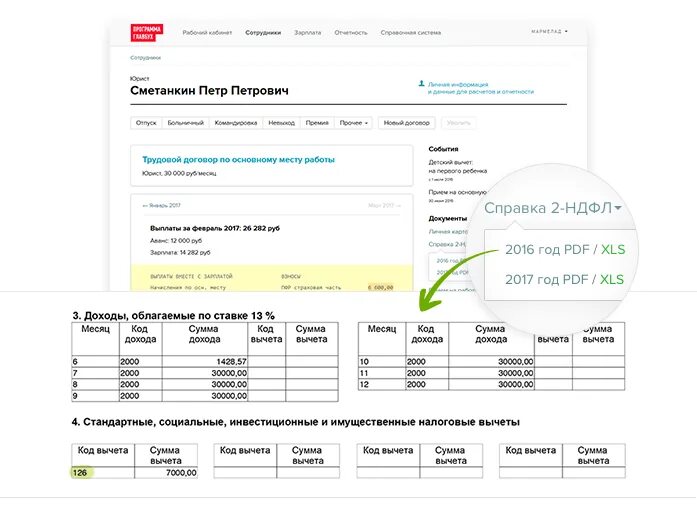Click the Программа Главбух red logo
This screenshot has height=518, width=697.
coord(147,32)
